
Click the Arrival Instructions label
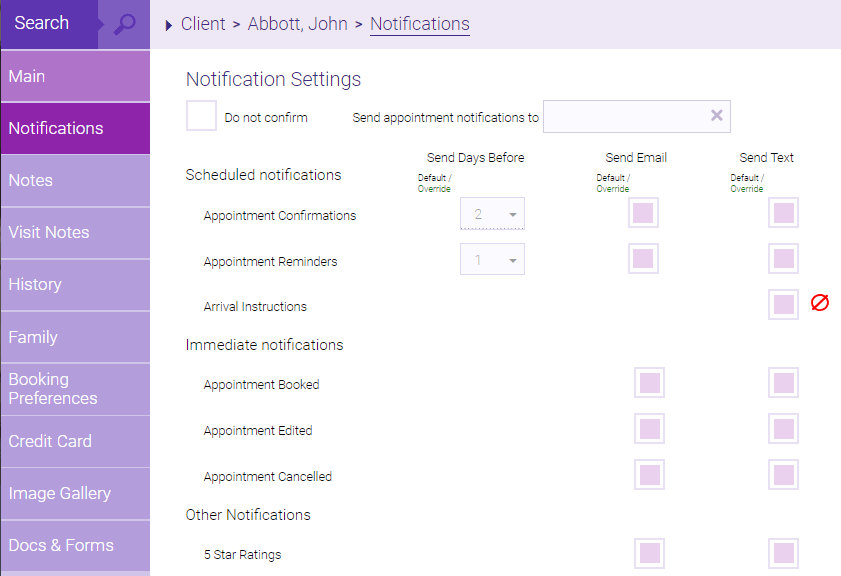[x=255, y=307]
